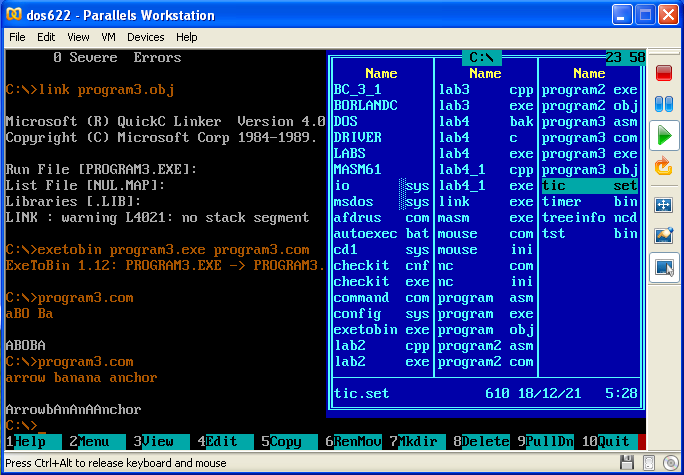
Task: Start the VM with green play icon
Action: pyautogui.click(x=664, y=136)
